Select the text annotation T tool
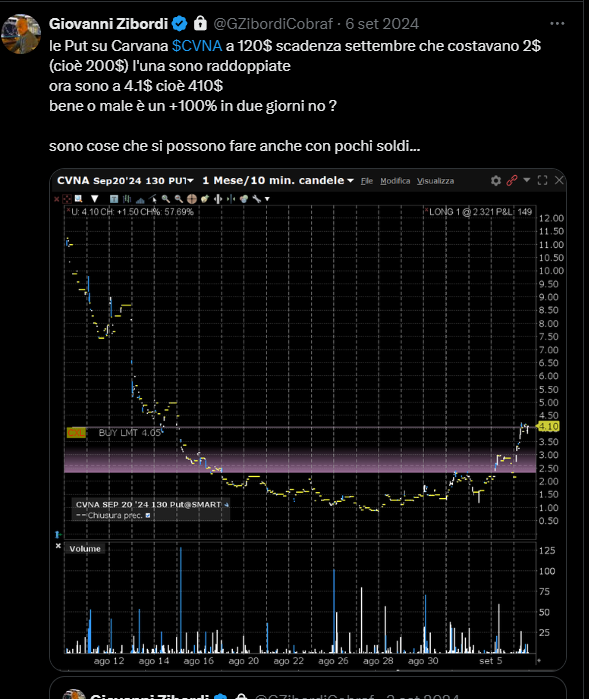 (114, 199)
